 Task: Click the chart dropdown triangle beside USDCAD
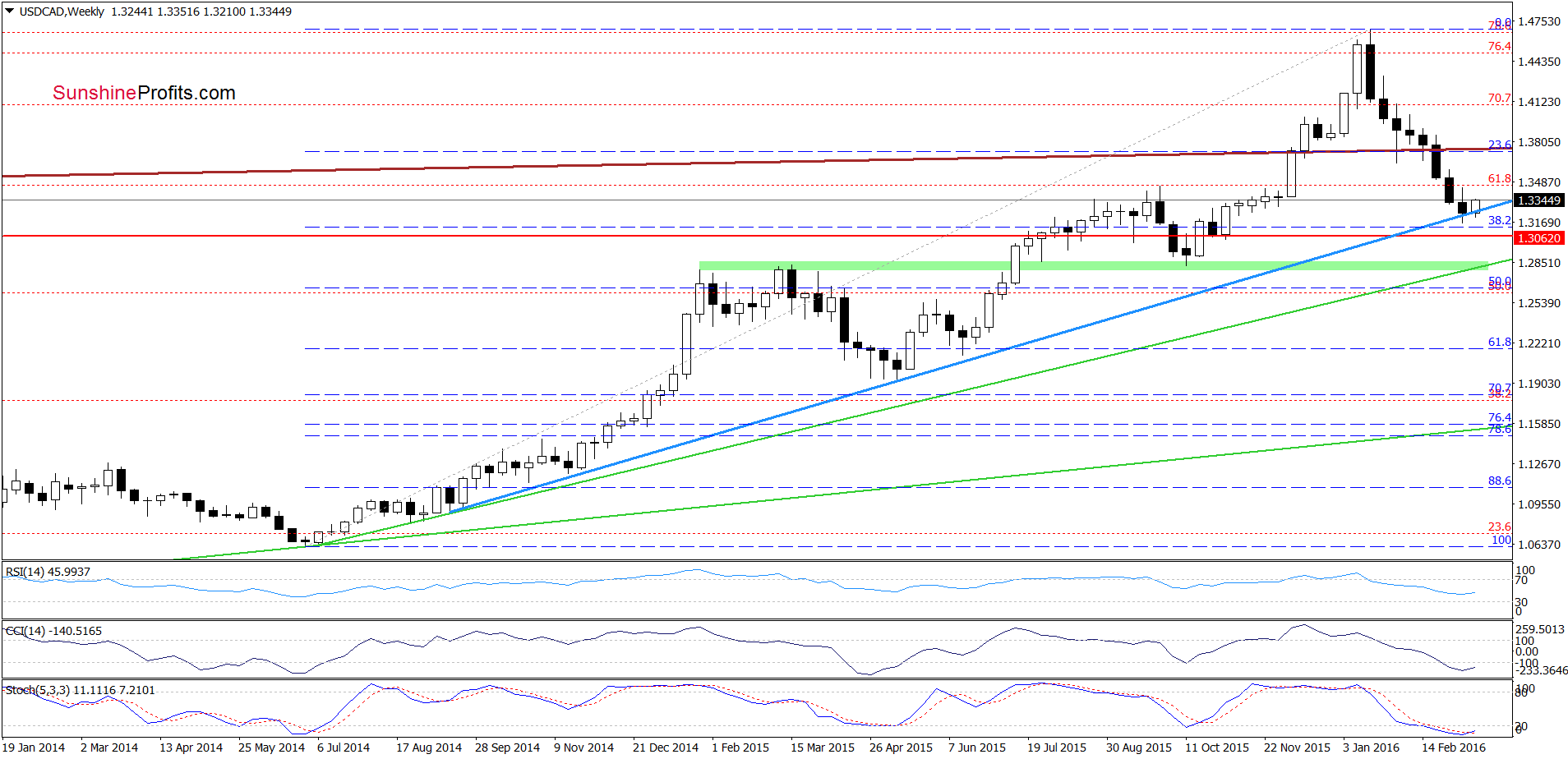click(x=10, y=11)
